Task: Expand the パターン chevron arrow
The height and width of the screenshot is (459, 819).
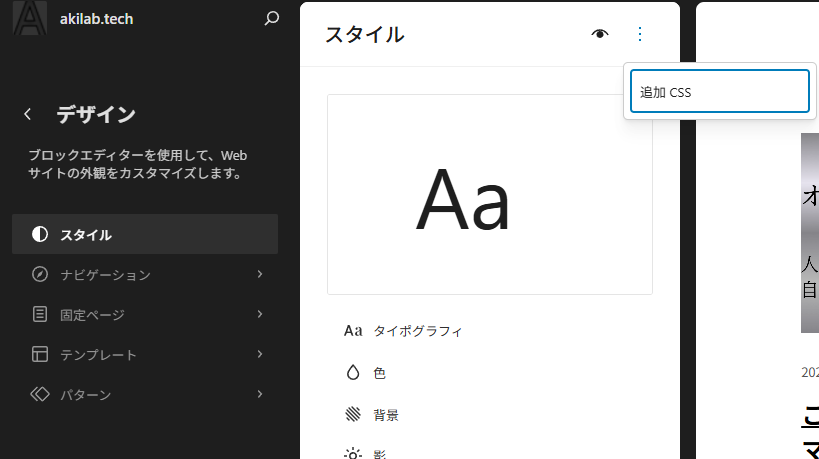Action: click(x=259, y=394)
